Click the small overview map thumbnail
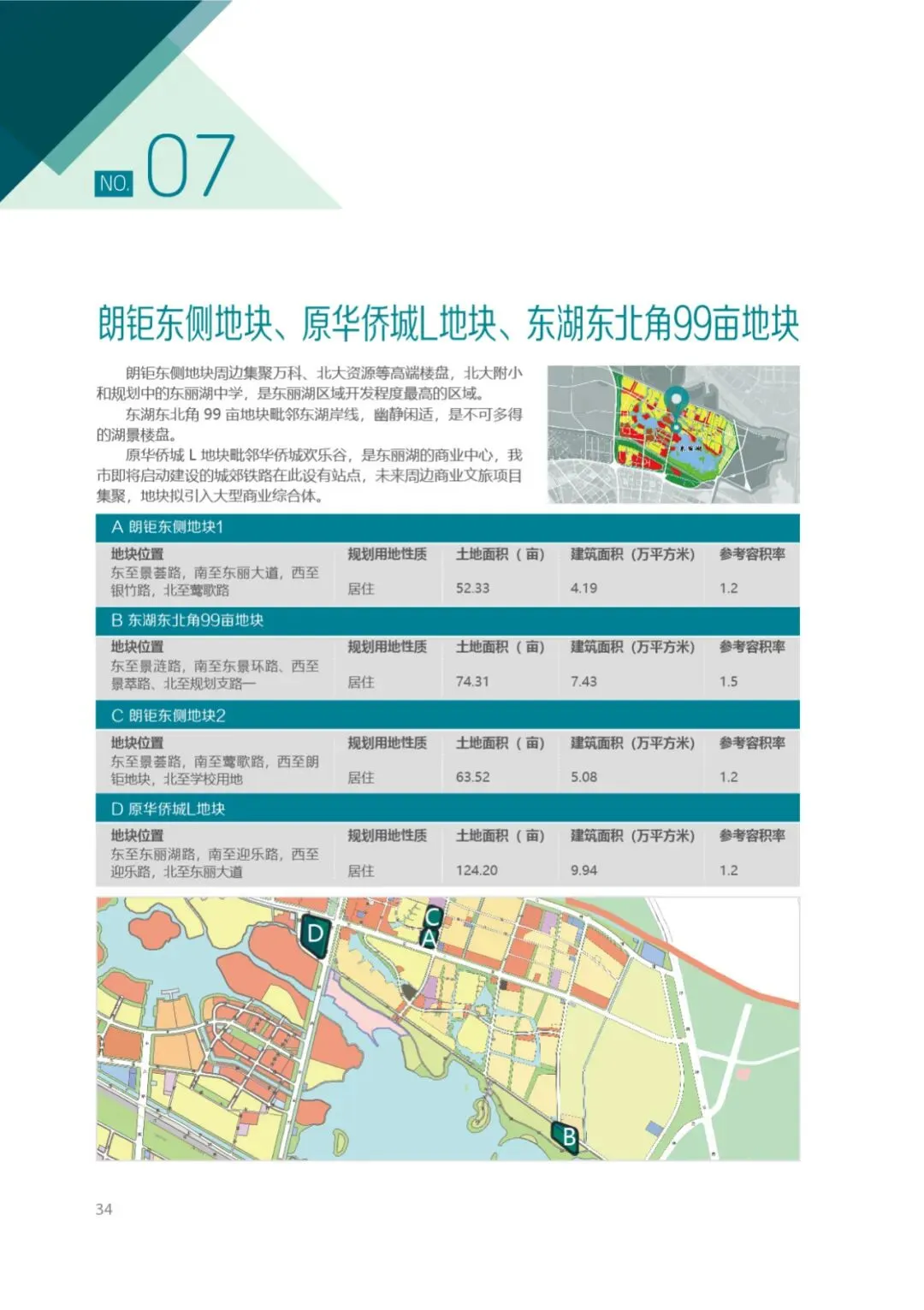 672,434
